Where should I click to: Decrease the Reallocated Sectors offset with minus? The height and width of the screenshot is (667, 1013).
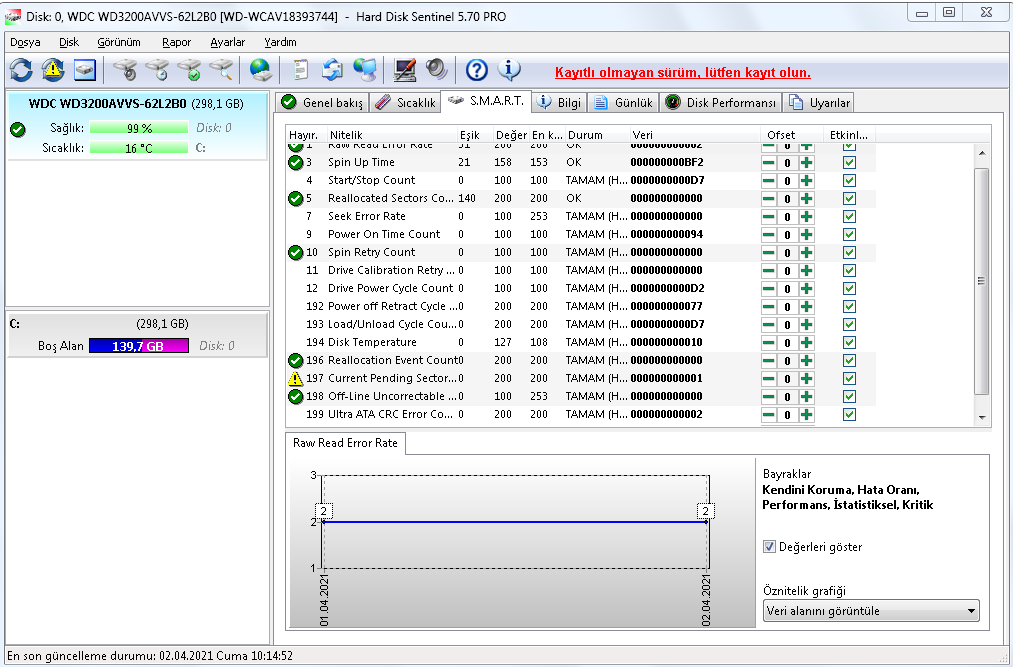tap(768, 198)
